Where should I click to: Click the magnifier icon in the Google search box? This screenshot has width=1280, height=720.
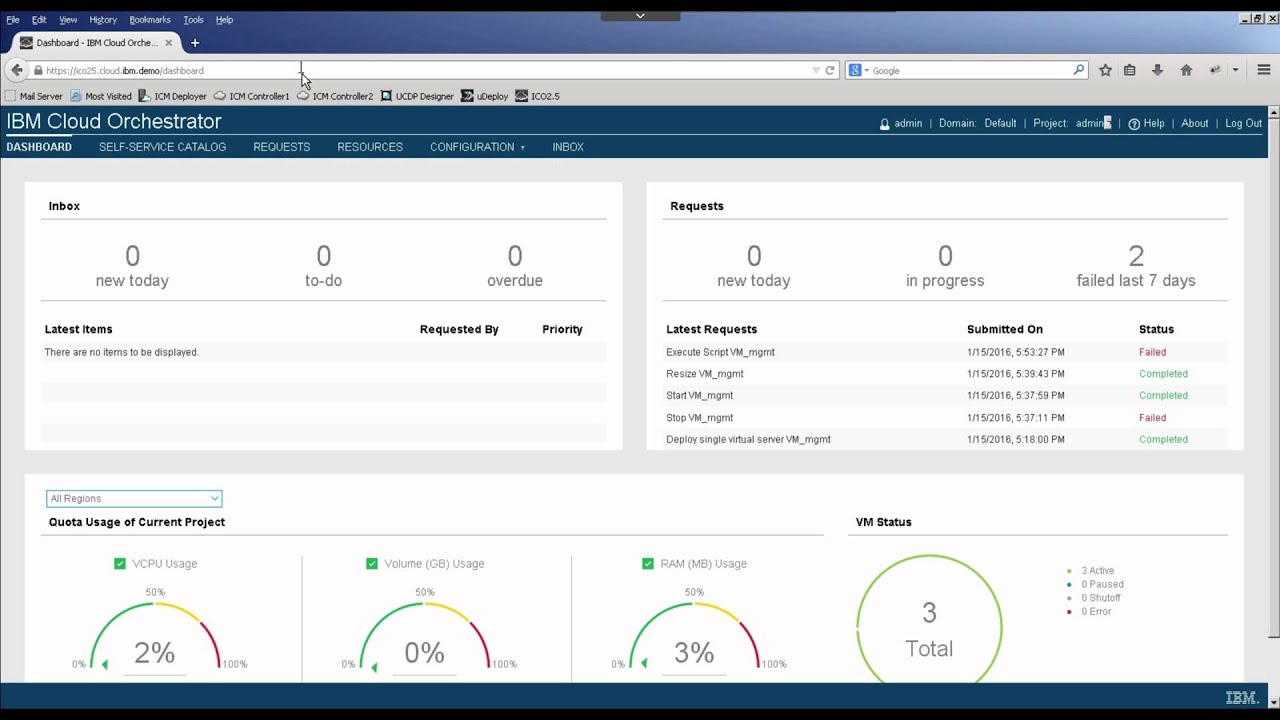click(x=1079, y=70)
